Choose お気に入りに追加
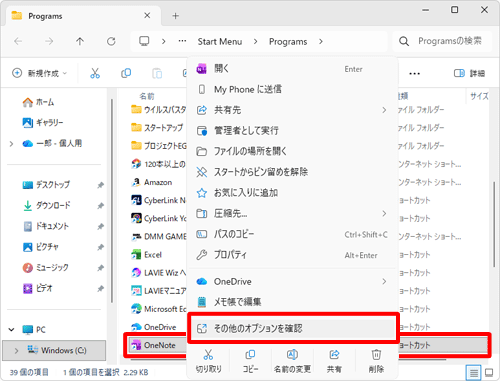The height and width of the screenshot is (381, 500). tap(293, 192)
